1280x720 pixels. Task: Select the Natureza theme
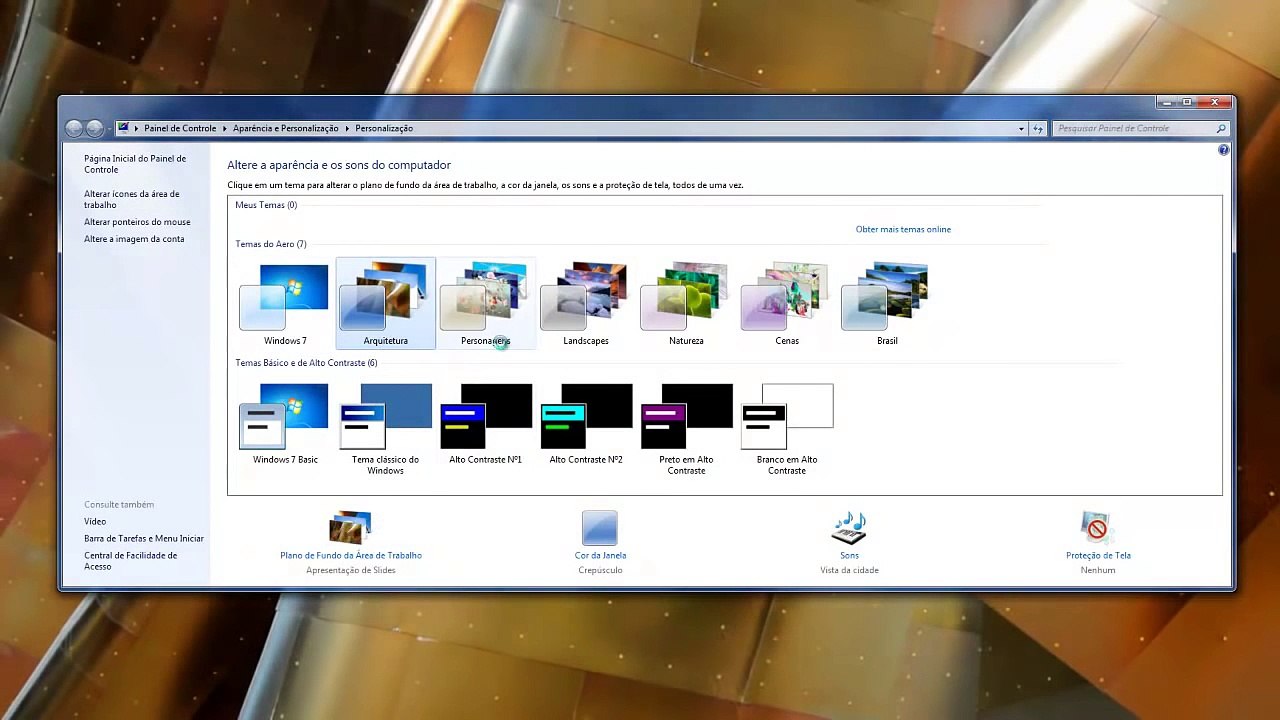click(x=686, y=304)
